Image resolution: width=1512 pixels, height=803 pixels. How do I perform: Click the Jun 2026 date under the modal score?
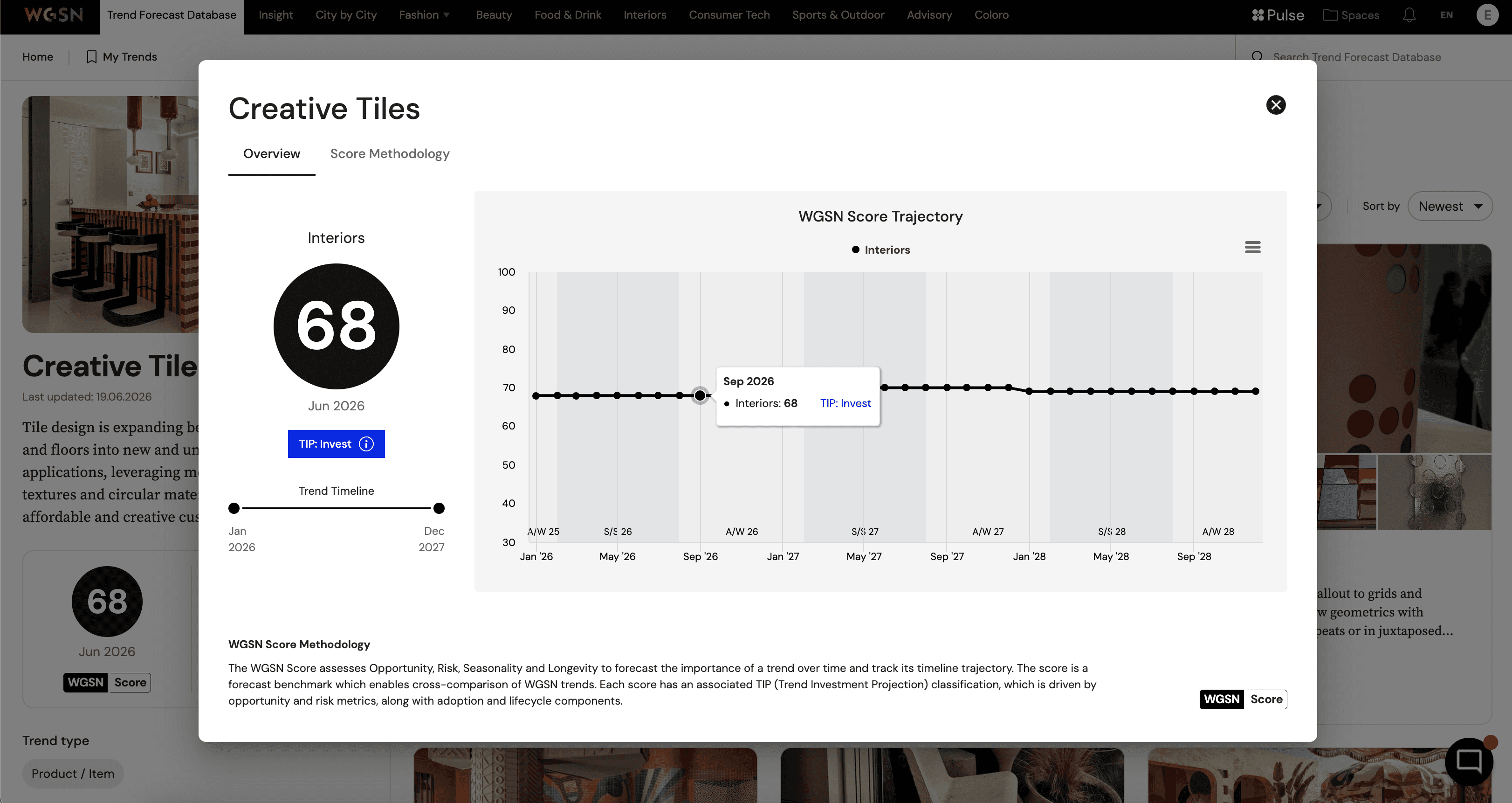tap(336, 406)
